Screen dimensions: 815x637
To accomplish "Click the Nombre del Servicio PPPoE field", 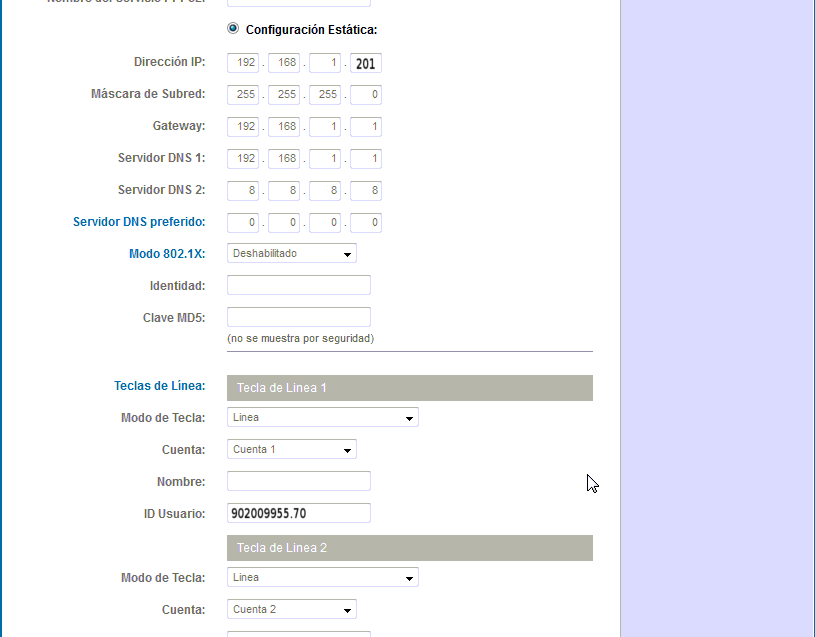I will tap(298, 3).
